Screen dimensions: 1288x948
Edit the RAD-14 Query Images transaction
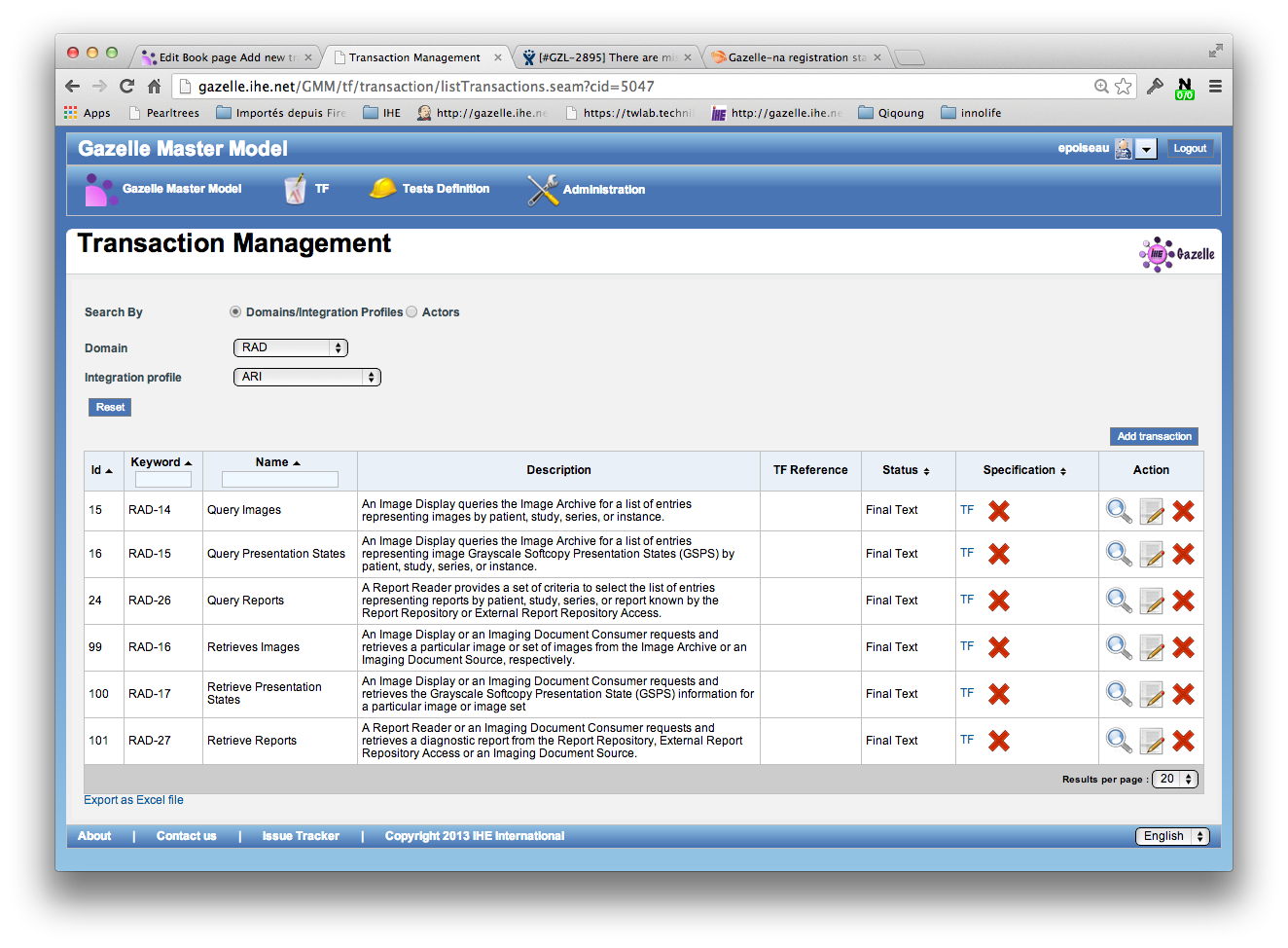1152,511
